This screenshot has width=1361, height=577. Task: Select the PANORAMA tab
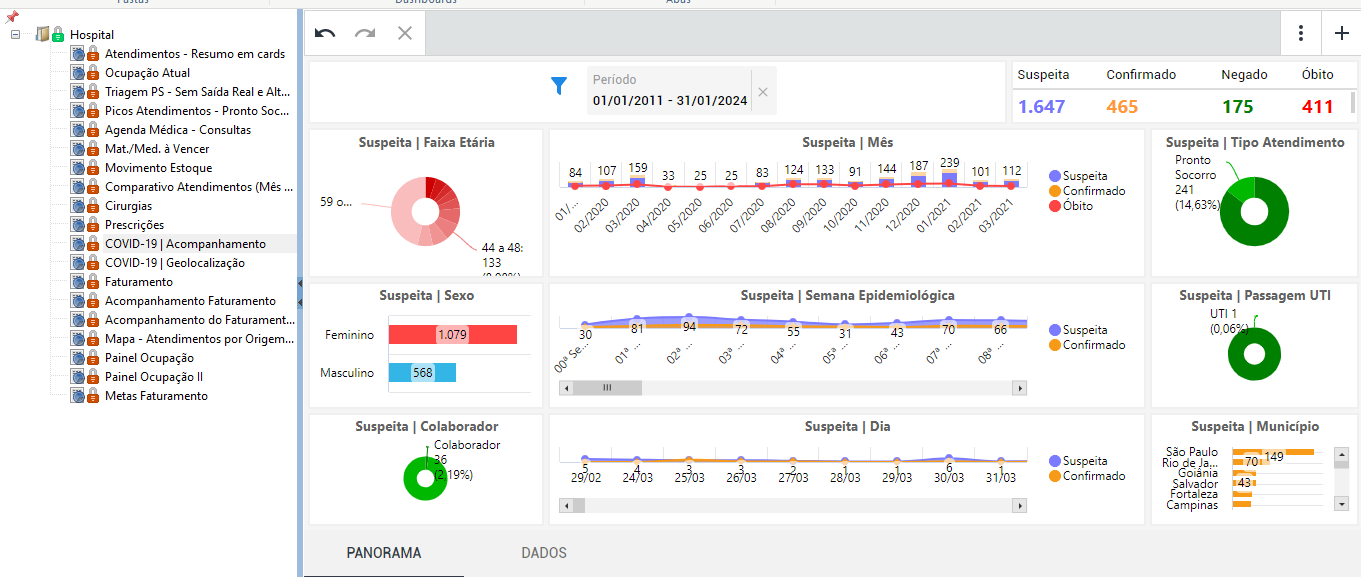coord(384,553)
